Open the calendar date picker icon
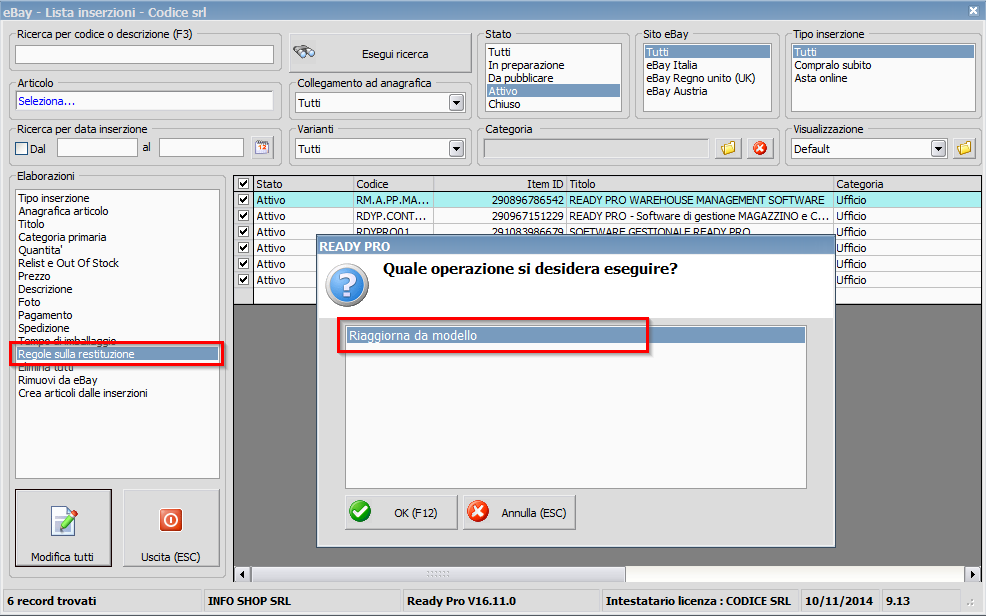The image size is (986, 616). pyautogui.click(x=262, y=148)
